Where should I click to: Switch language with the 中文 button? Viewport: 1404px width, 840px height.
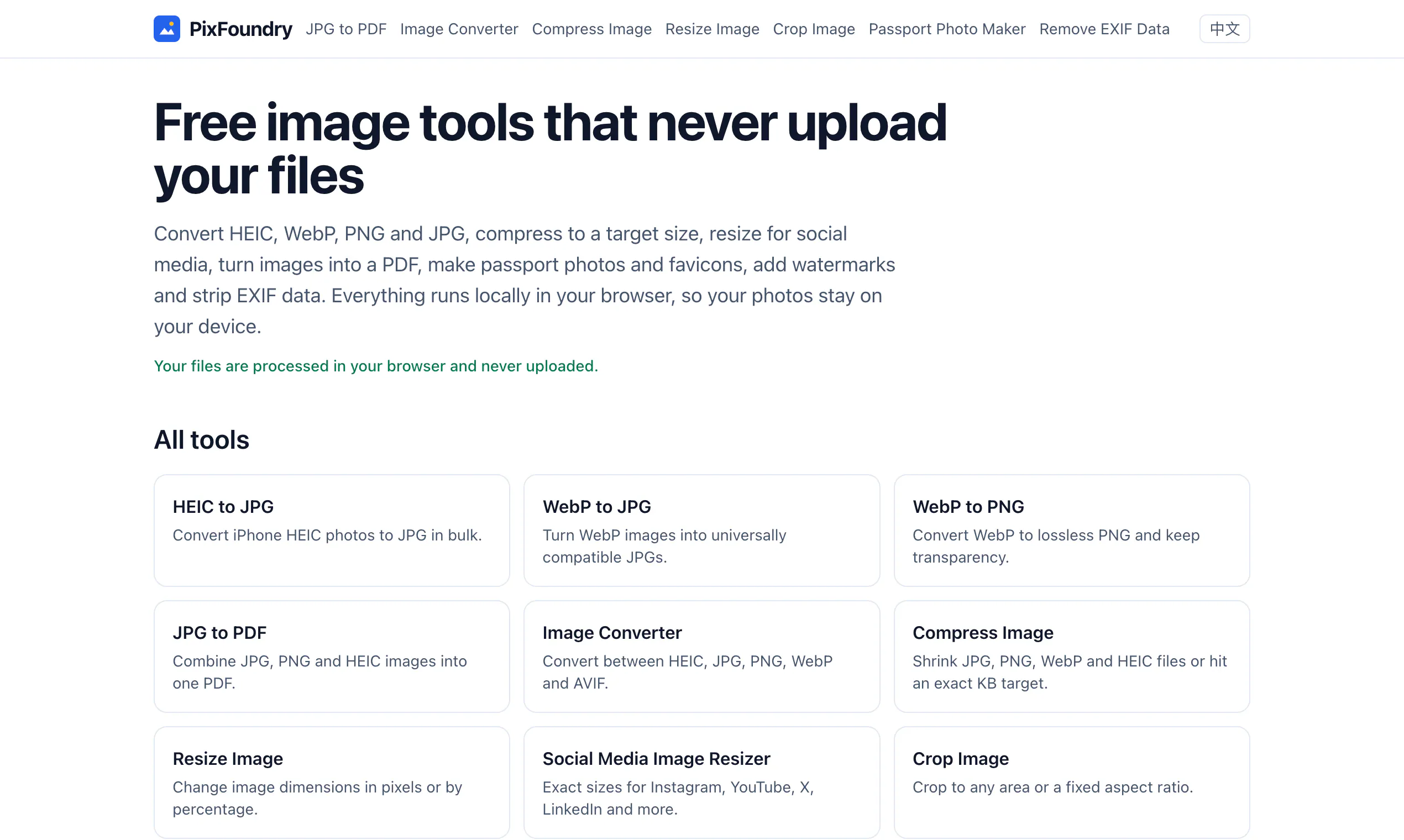pos(1224,29)
